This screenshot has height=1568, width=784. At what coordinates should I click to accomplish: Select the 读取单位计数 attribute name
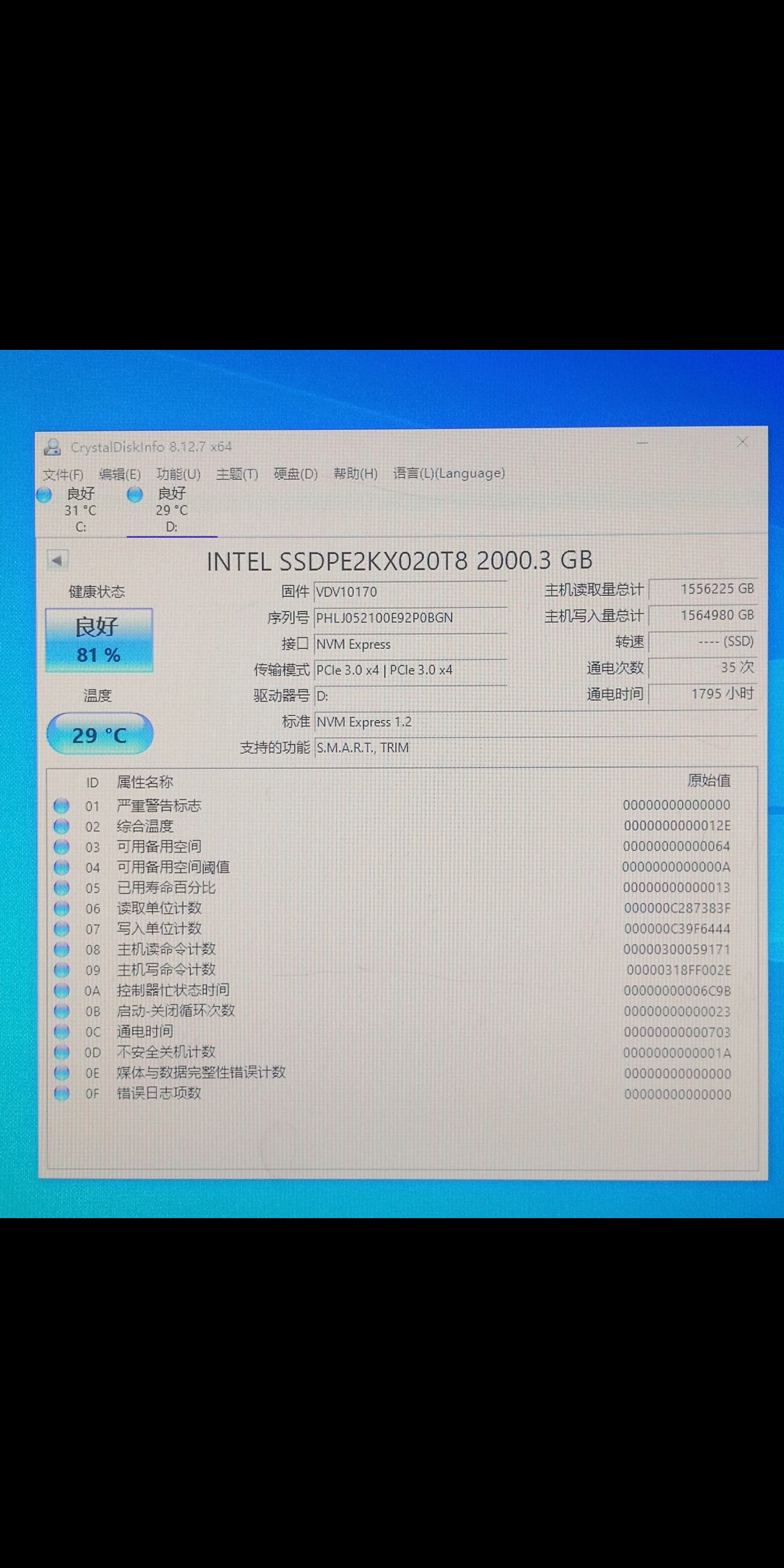tap(159, 908)
